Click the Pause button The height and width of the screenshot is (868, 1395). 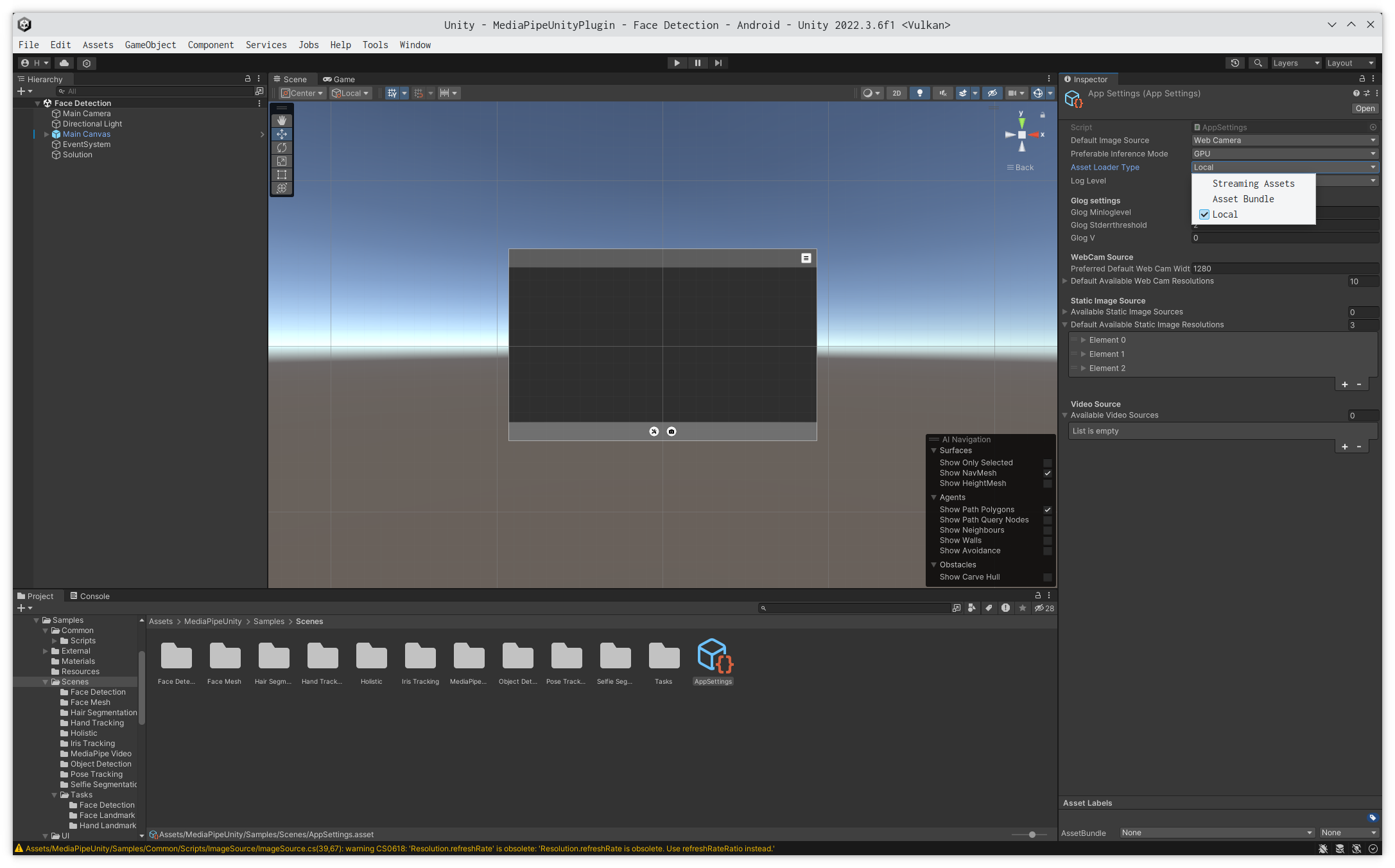point(698,63)
